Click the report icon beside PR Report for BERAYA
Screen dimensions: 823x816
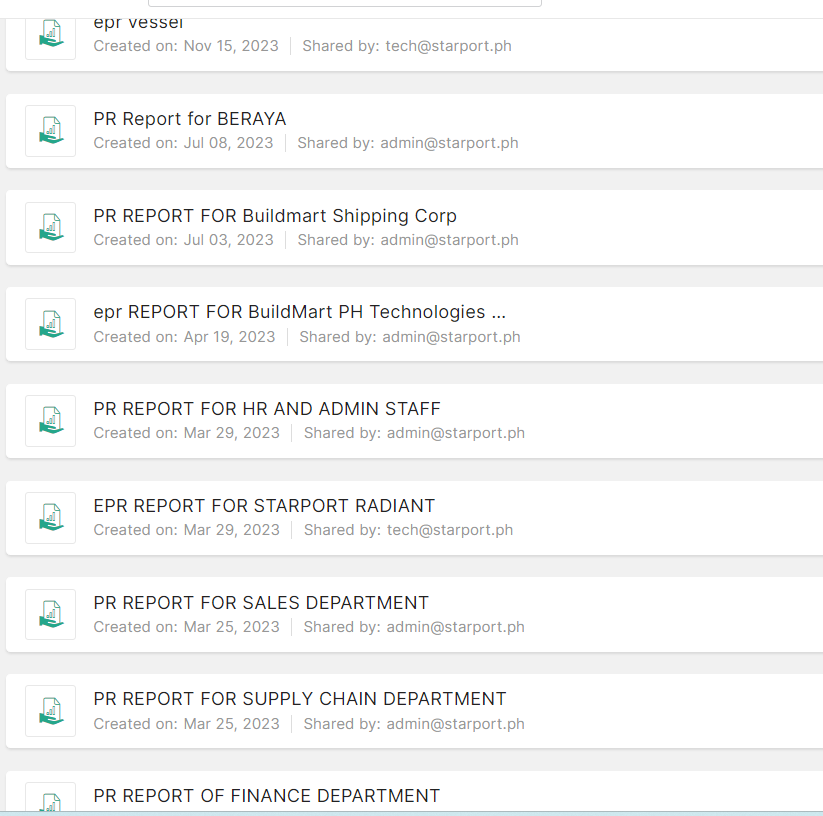pos(50,131)
